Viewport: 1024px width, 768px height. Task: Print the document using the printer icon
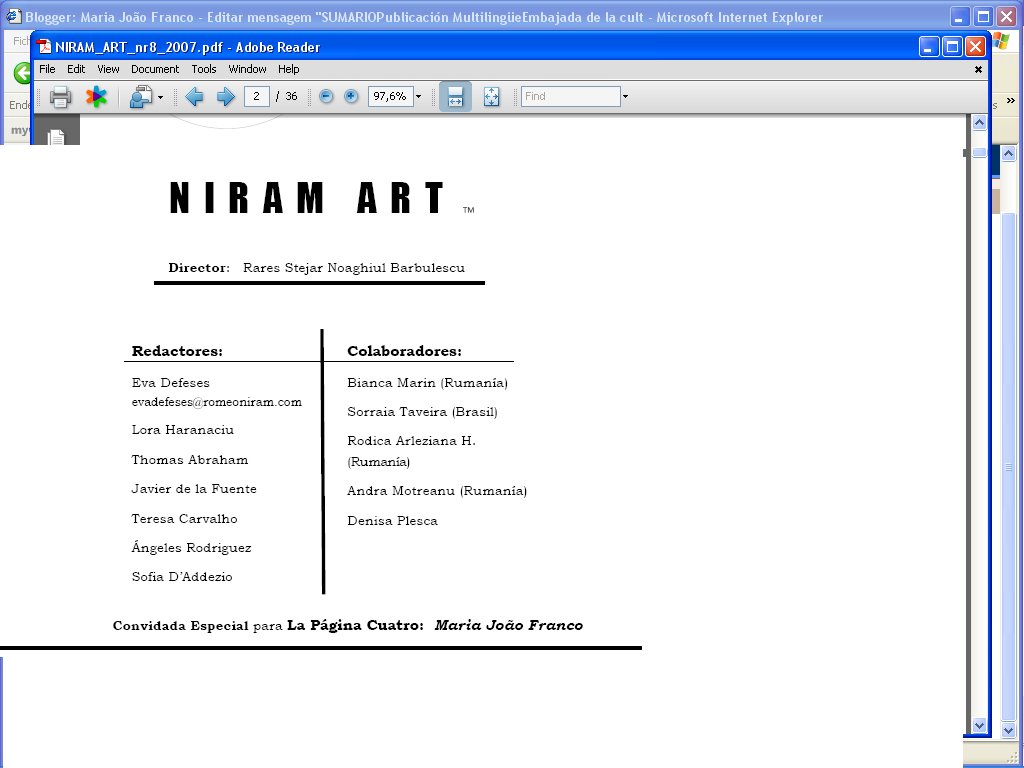pyautogui.click(x=60, y=96)
